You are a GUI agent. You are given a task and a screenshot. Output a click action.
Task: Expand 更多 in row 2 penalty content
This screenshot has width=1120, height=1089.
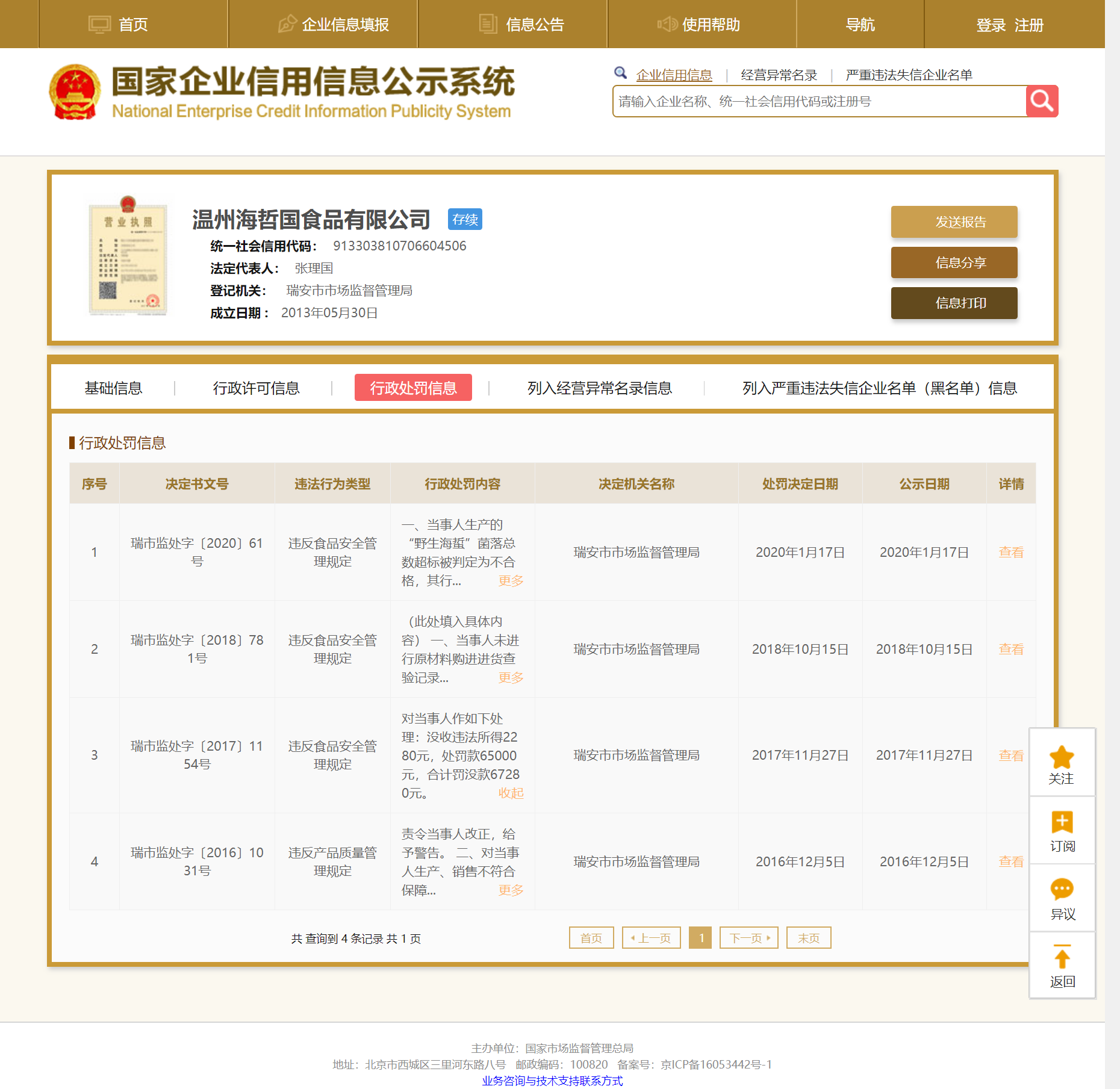(511, 678)
